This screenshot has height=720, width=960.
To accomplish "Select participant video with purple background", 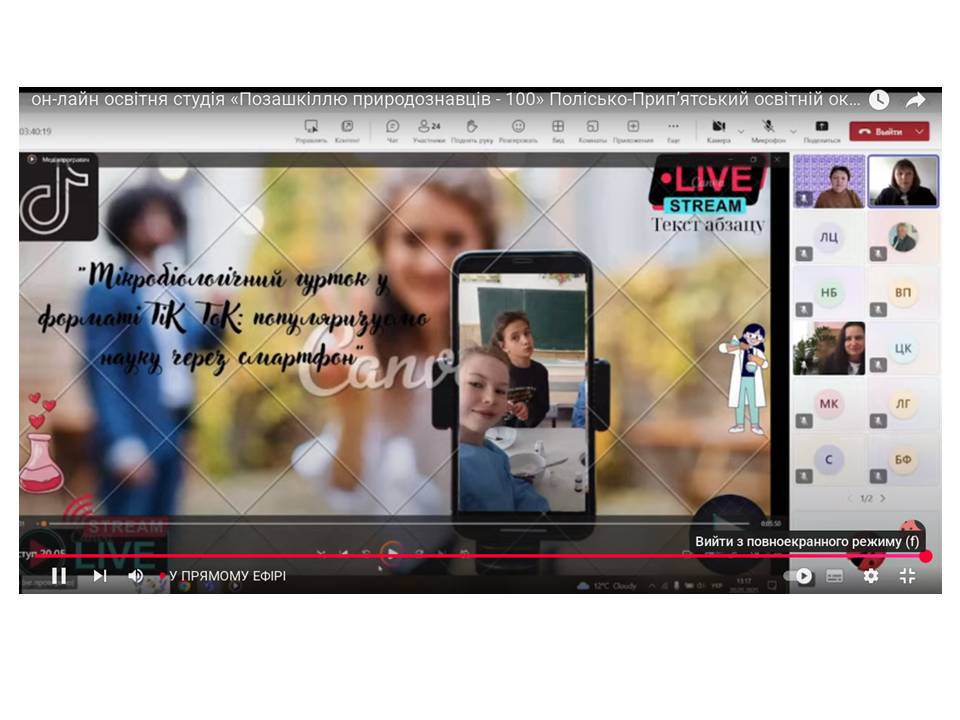I will (x=829, y=181).
